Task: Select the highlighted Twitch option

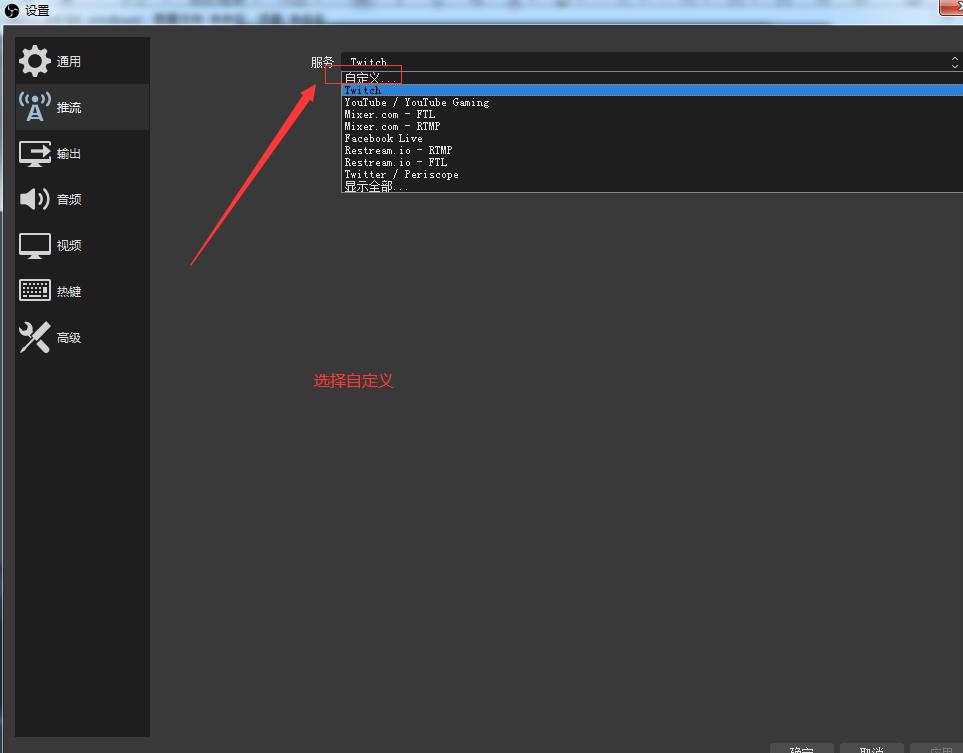Action: pos(363,90)
